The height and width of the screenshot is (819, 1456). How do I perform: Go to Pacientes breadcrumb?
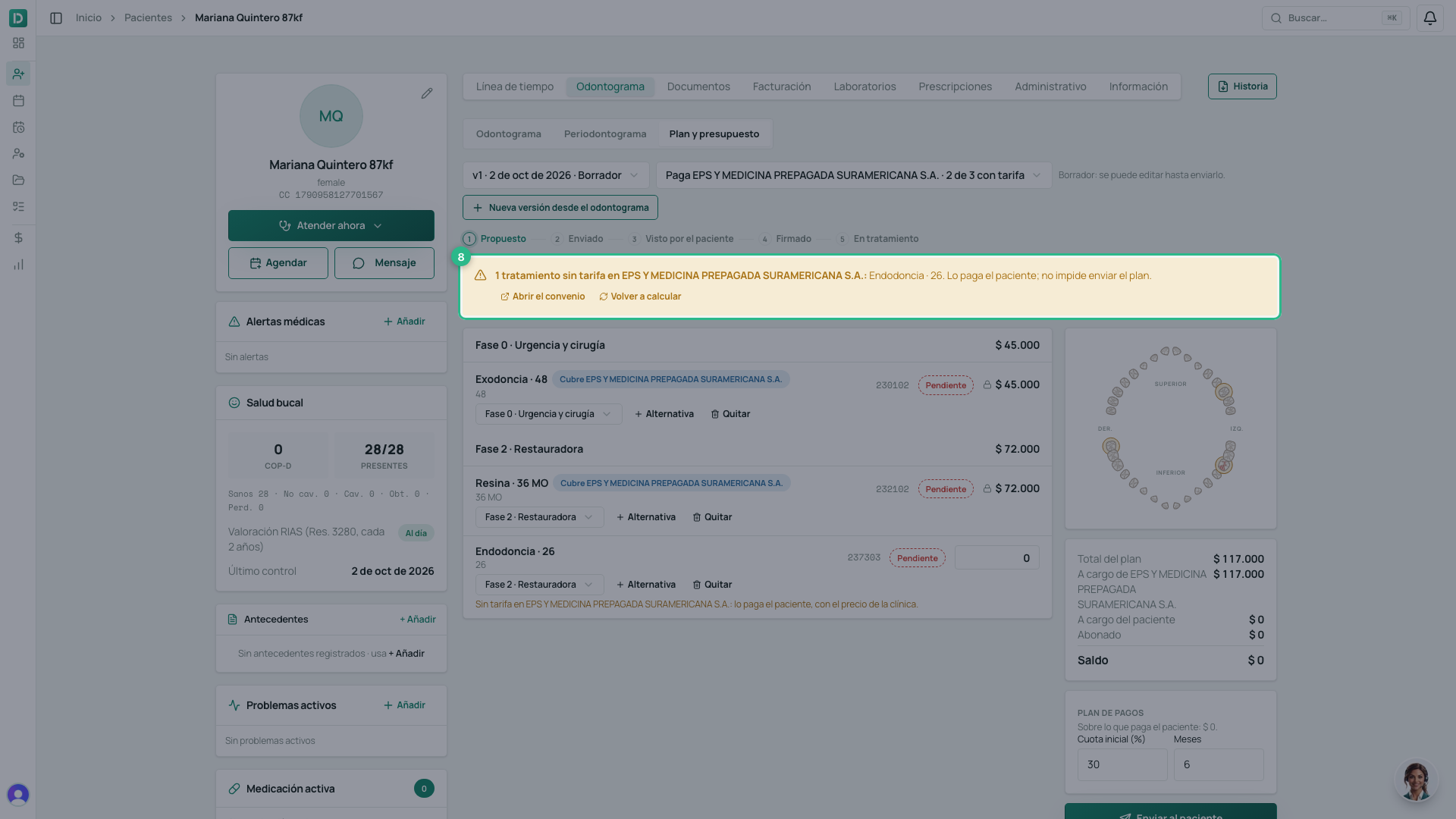point(148,17)
